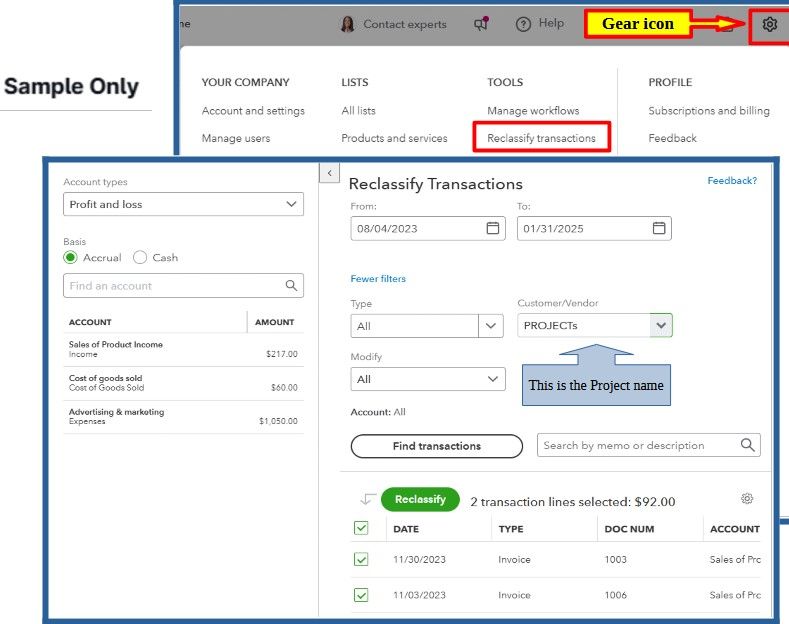Click the Find transactions button
This screenshot has width=789, height=624.
(x=436, y=446)
